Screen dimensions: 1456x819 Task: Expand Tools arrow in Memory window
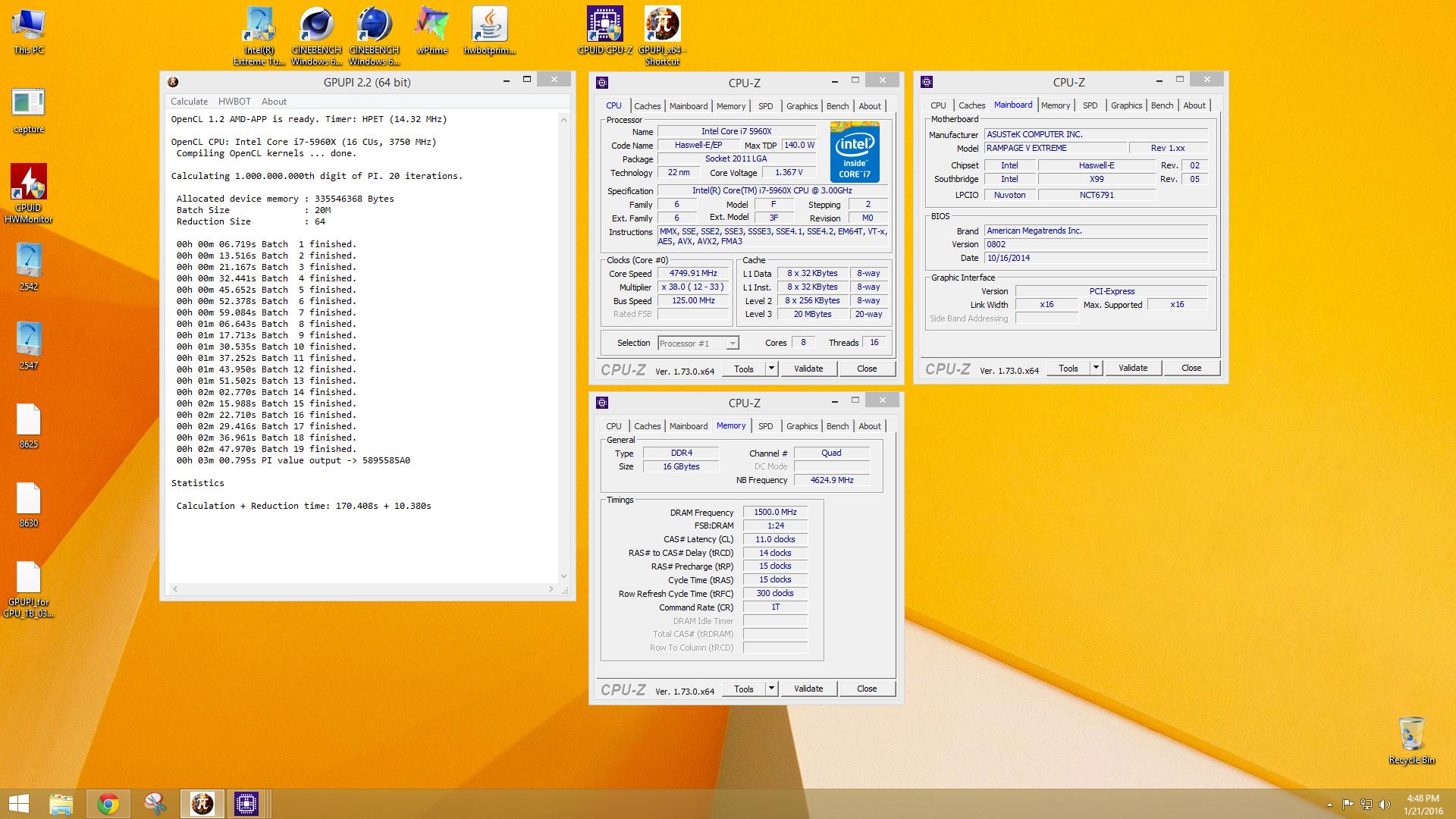pos(771,689)
